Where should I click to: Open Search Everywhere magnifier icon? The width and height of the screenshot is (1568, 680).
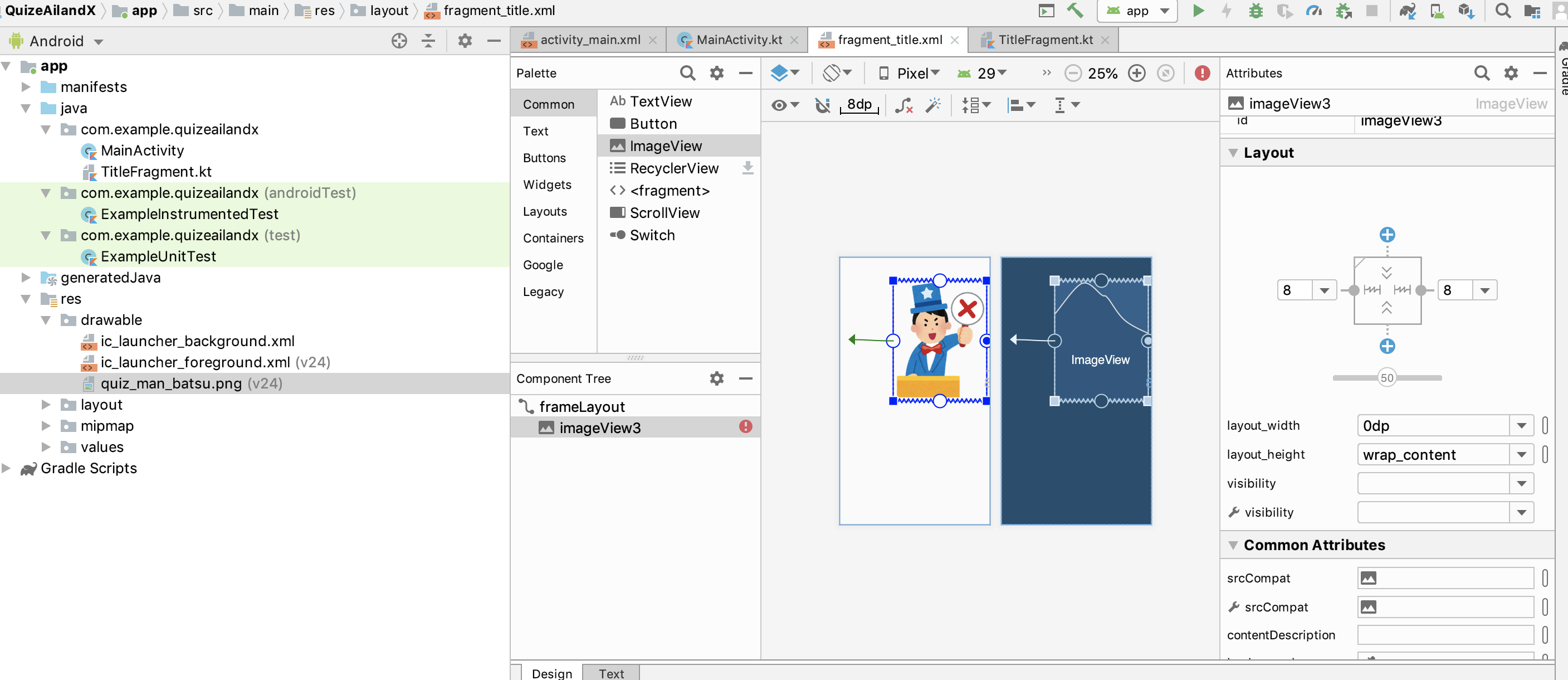(1502, 11)
